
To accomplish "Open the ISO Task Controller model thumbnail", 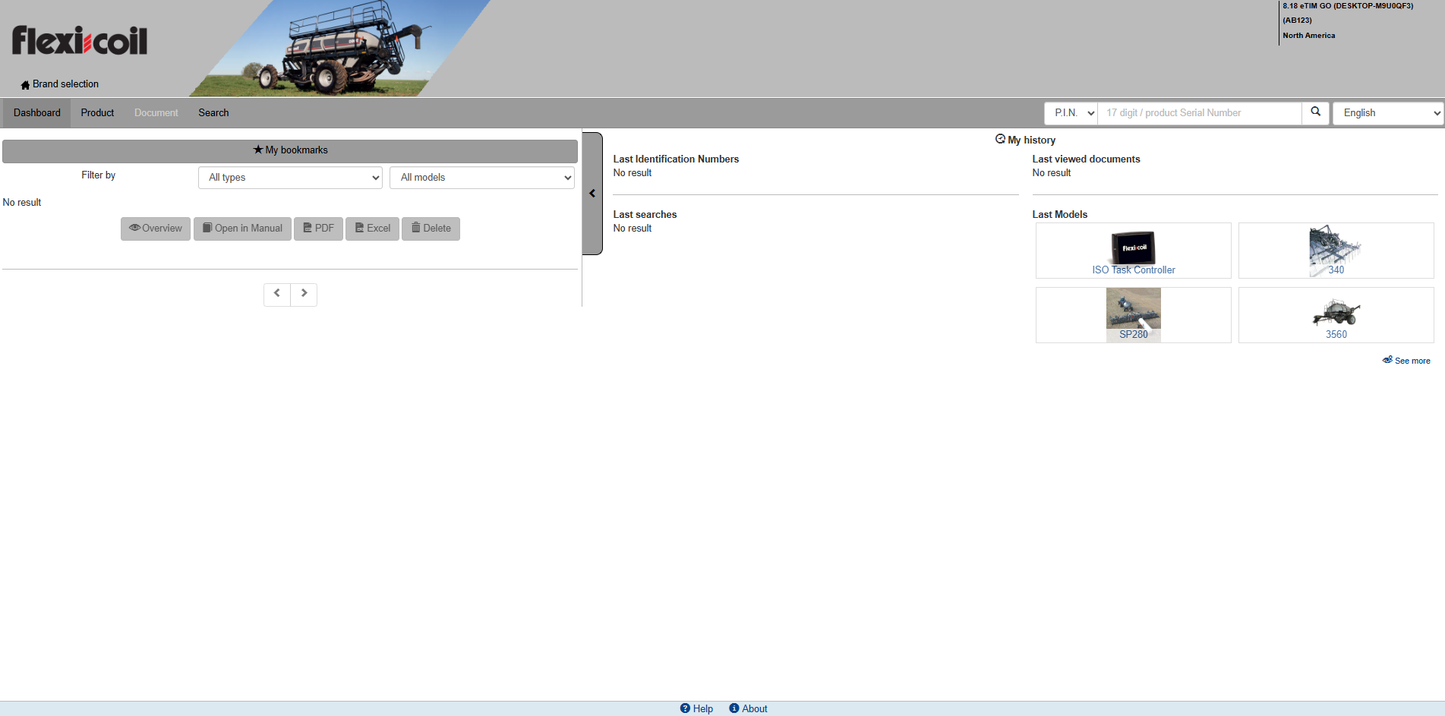I will [1133, 251].
